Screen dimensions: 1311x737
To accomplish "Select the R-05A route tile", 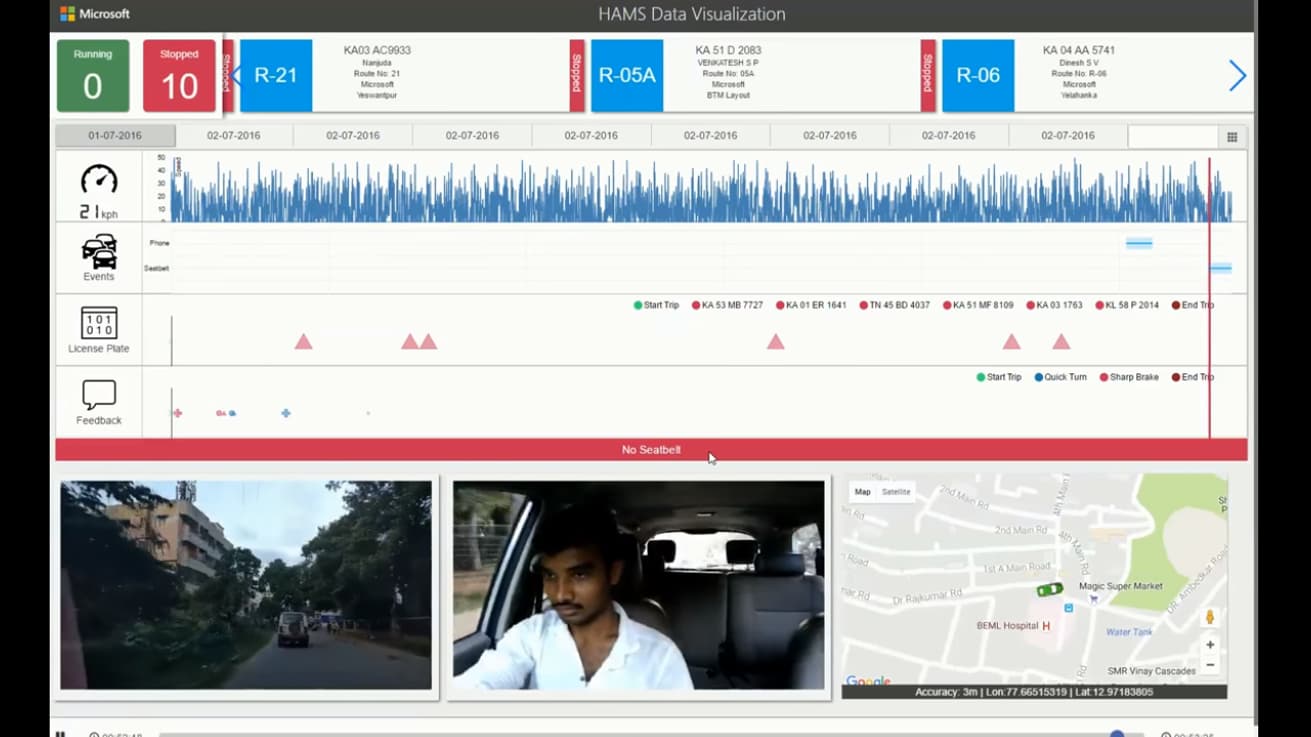I will 627,76.
